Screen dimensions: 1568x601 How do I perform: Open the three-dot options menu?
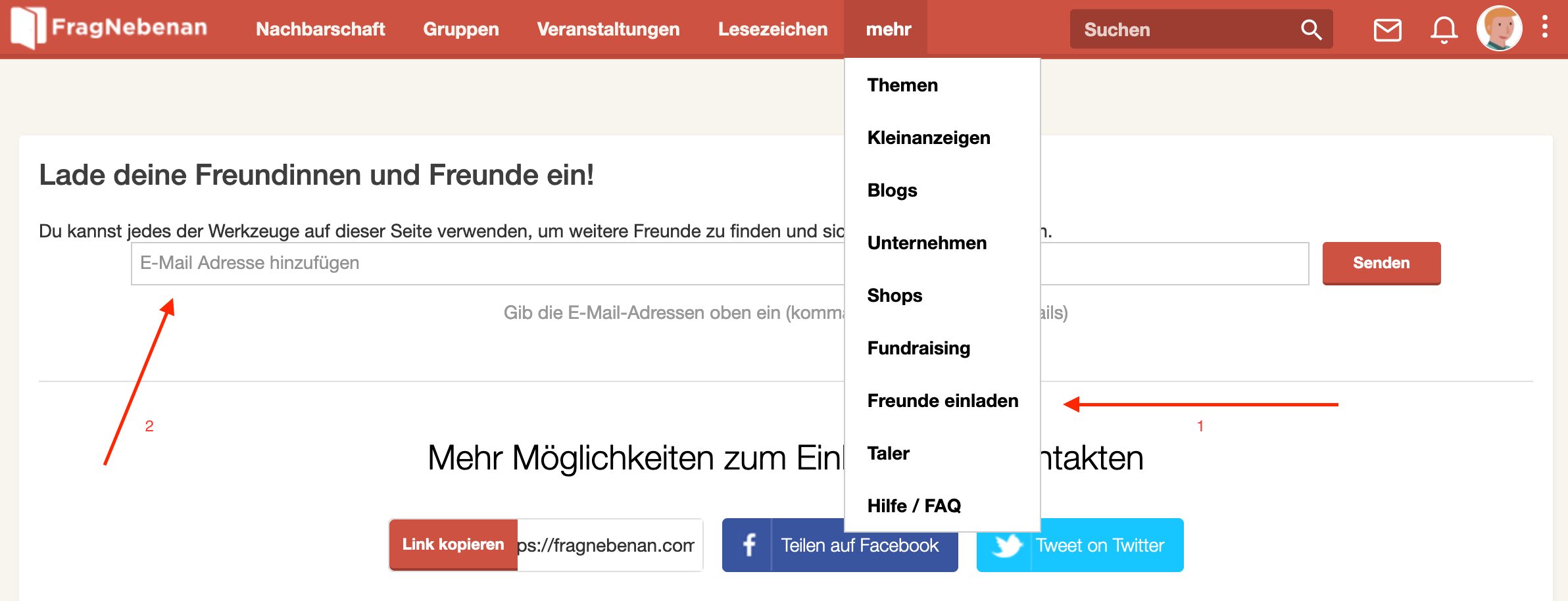pos(1545,28)
